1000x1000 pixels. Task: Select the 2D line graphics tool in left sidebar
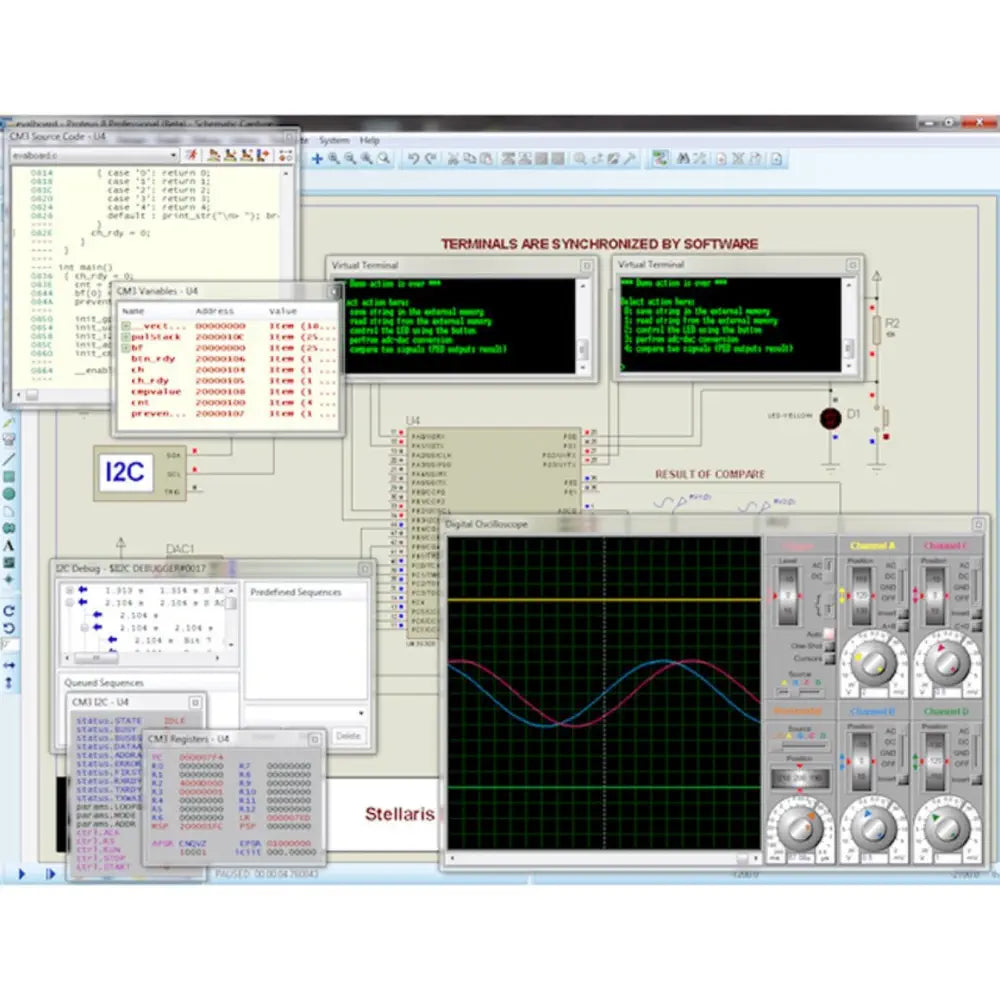coord(9,458)
